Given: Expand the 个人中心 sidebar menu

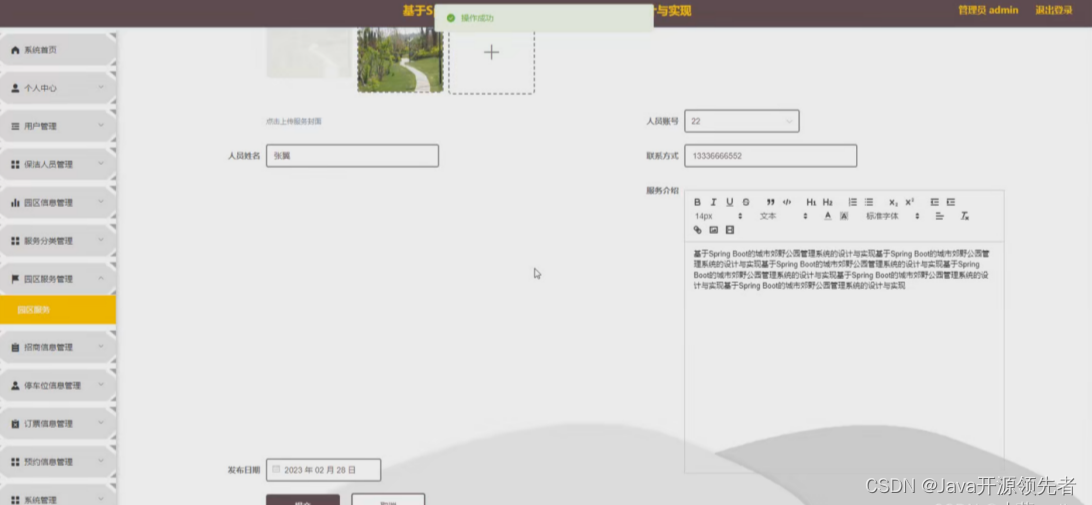Looking at the screenshot, I should [x=57, y=88].
